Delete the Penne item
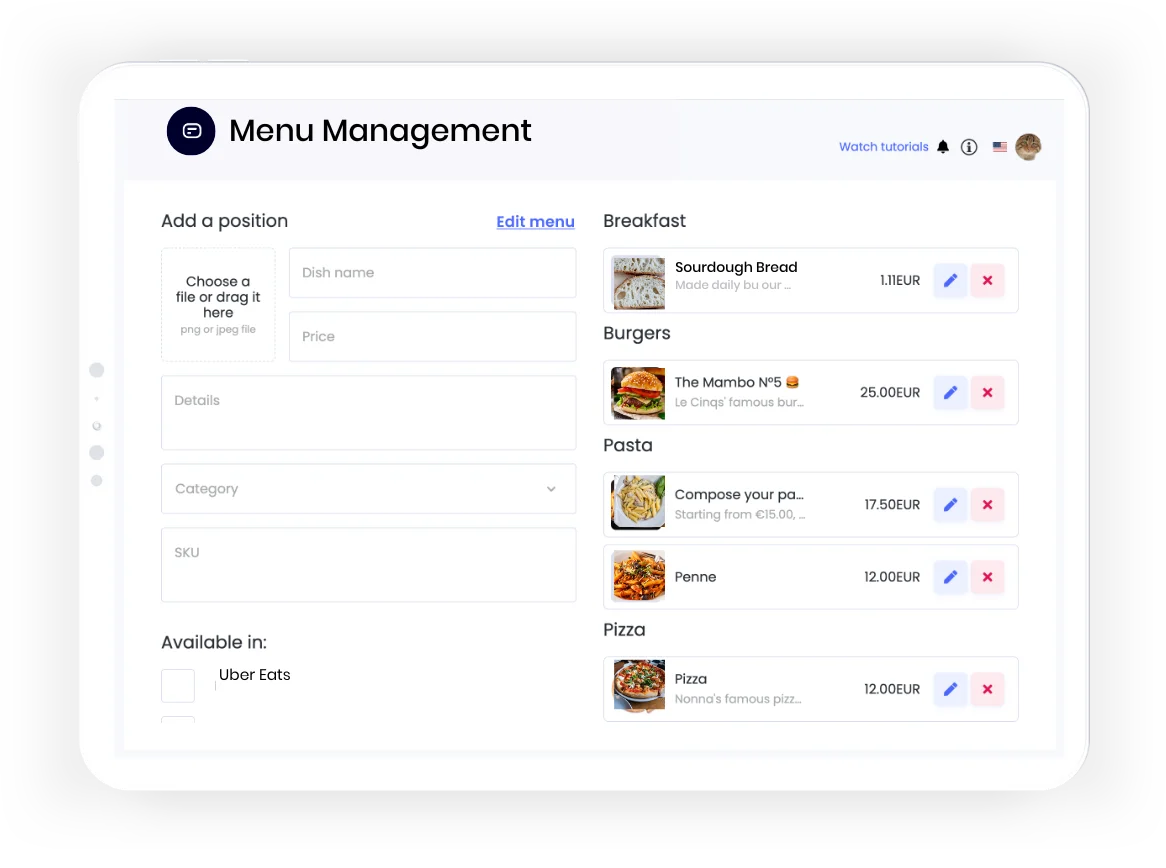The height and width of the screenshot is (868, 1166). point(988,577)
